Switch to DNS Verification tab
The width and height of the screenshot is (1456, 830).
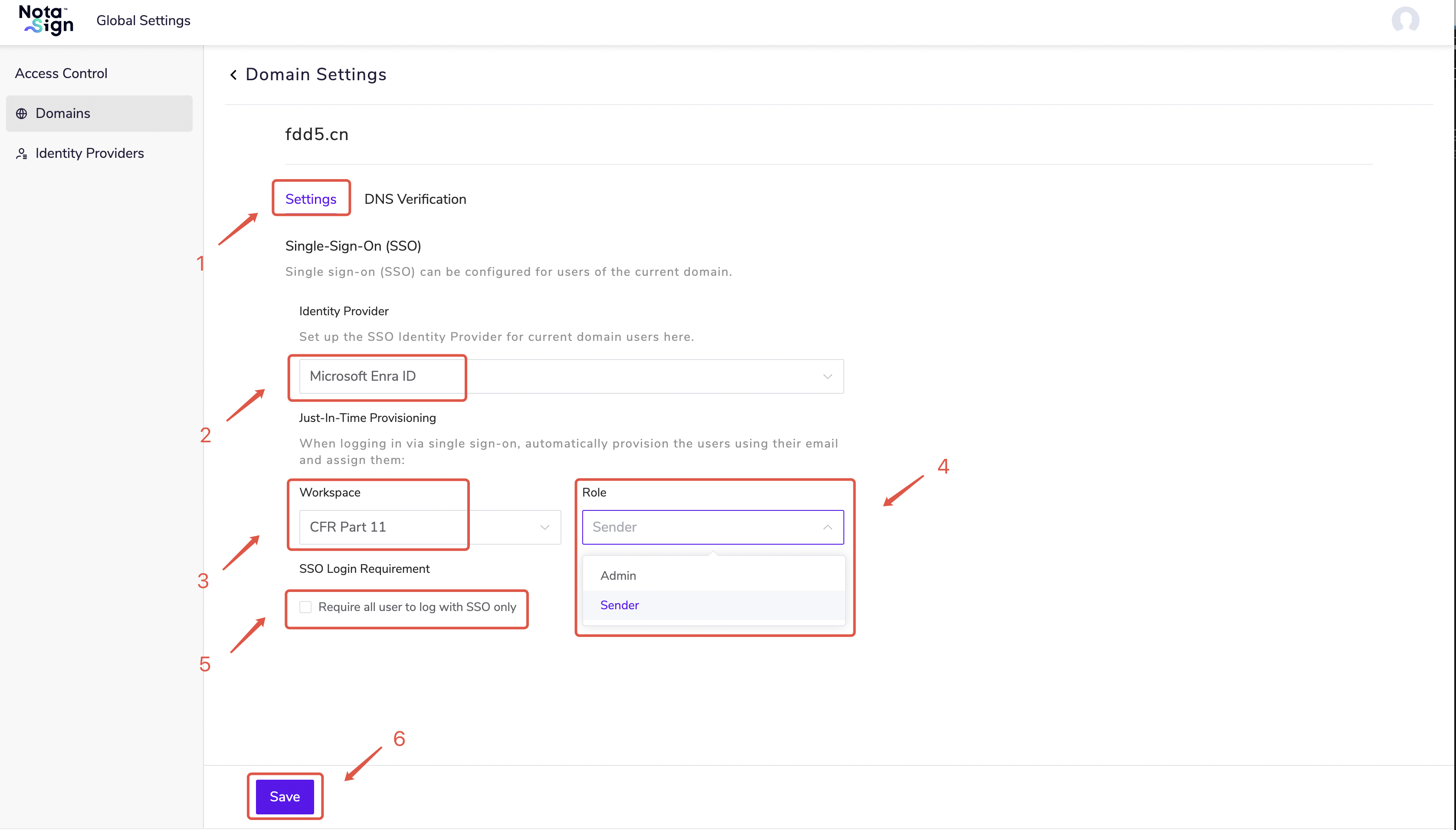[415, 199]
